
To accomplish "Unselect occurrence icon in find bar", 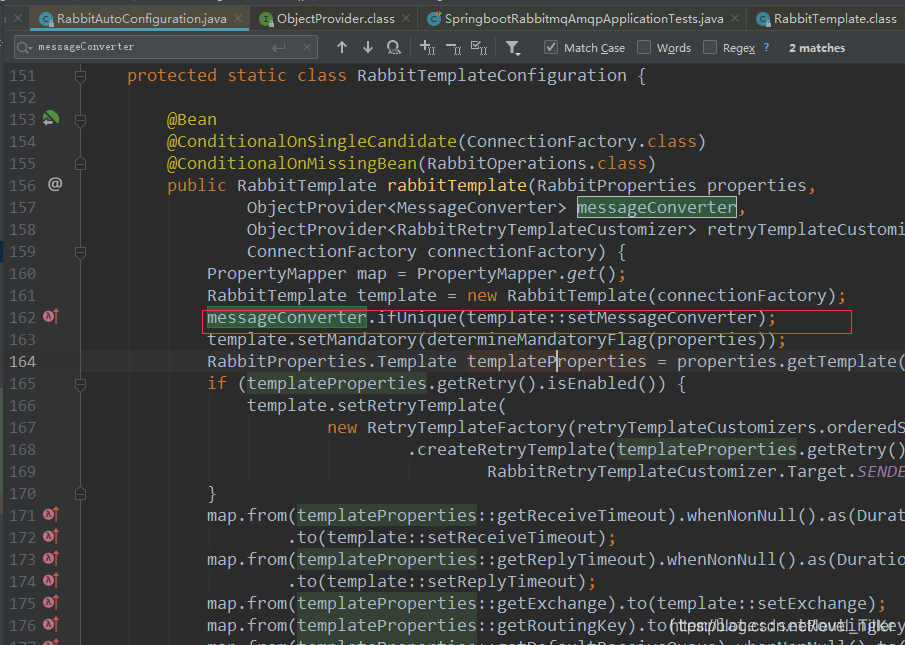I will point(453,47).
